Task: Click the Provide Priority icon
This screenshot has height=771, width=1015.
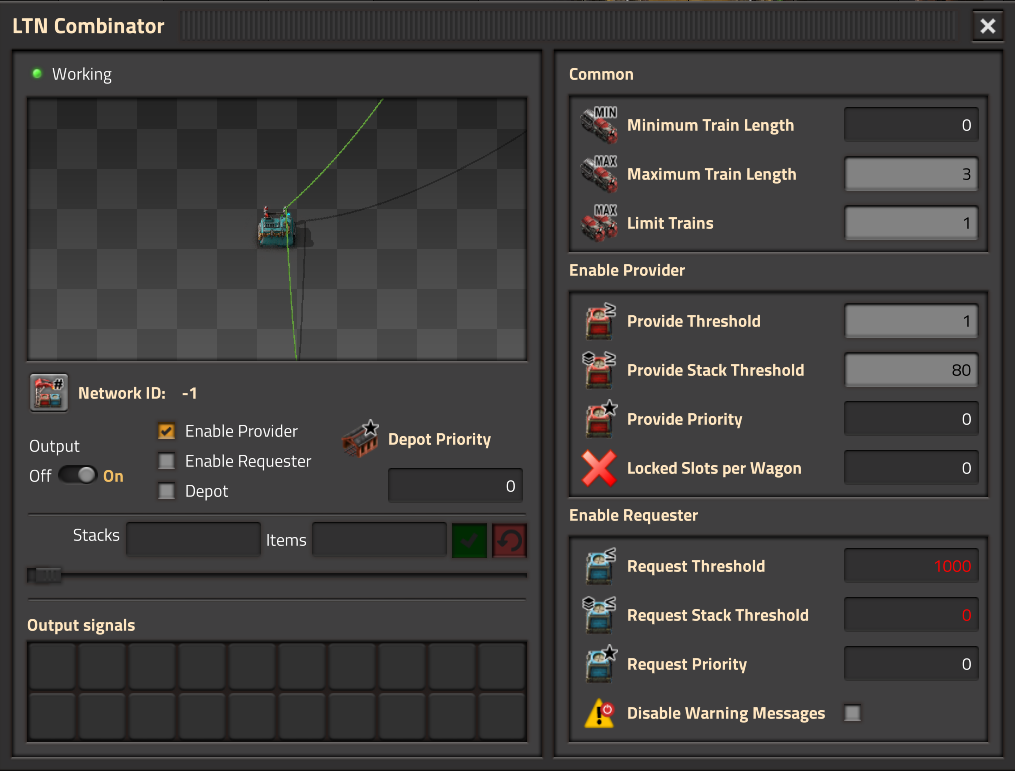Action: (599, 419)
